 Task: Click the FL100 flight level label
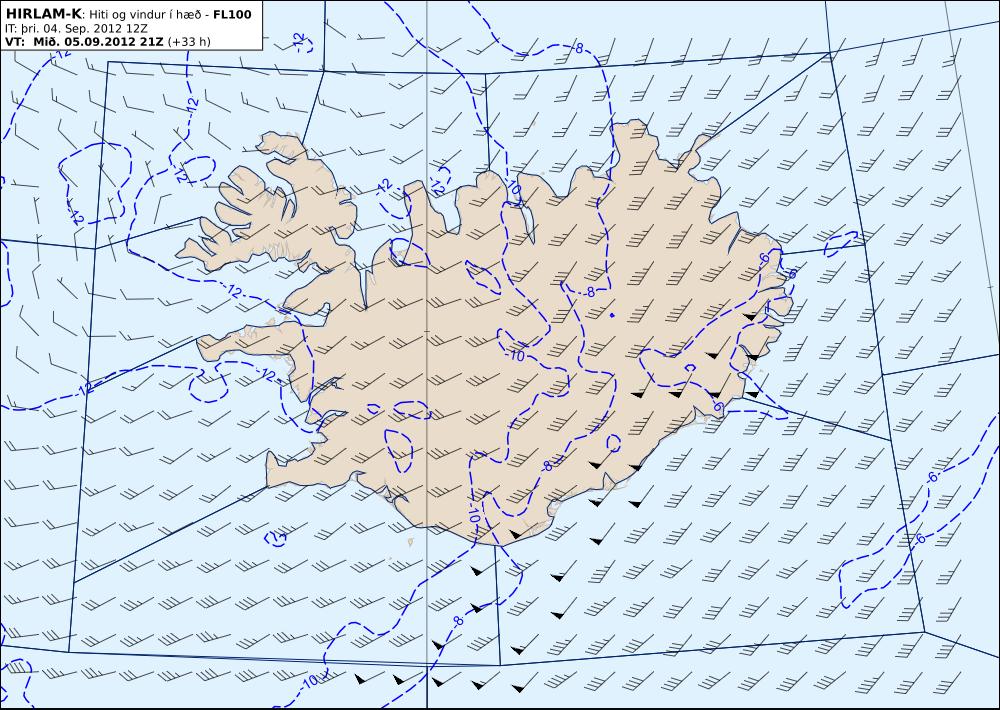pyautogui.click(x=232, y=14)
